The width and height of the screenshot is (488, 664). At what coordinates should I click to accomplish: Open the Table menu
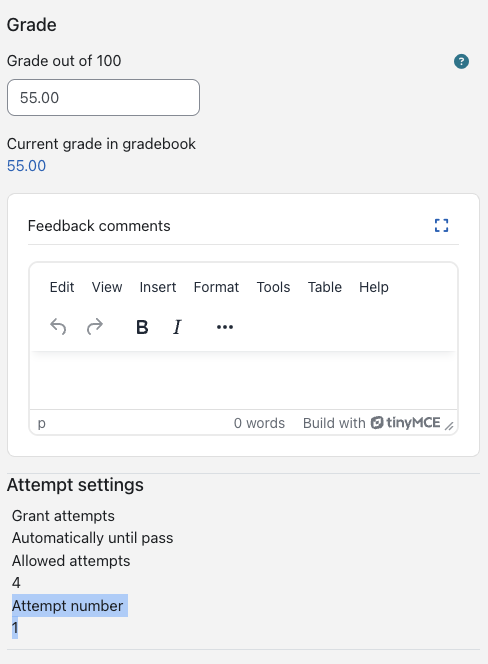coord(324,287)
